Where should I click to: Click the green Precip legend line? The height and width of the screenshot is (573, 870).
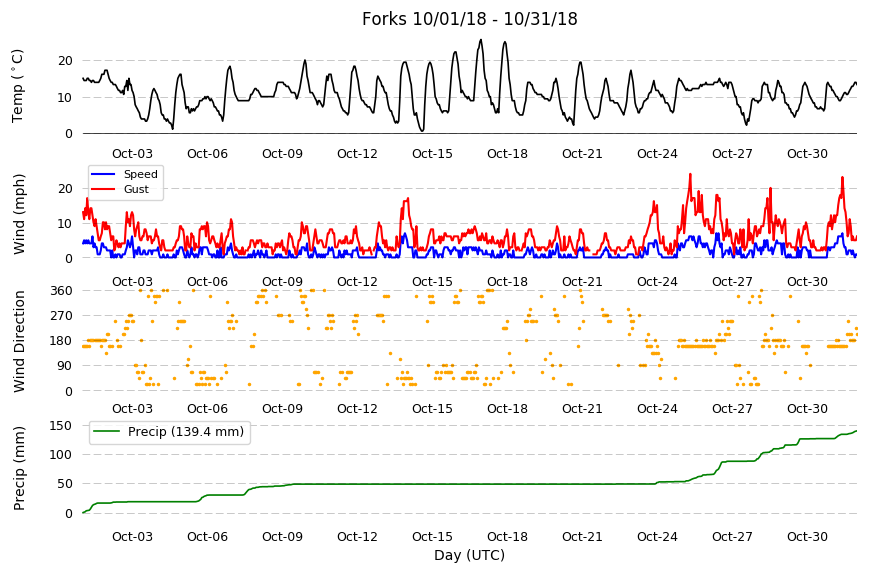coord(106,432)
